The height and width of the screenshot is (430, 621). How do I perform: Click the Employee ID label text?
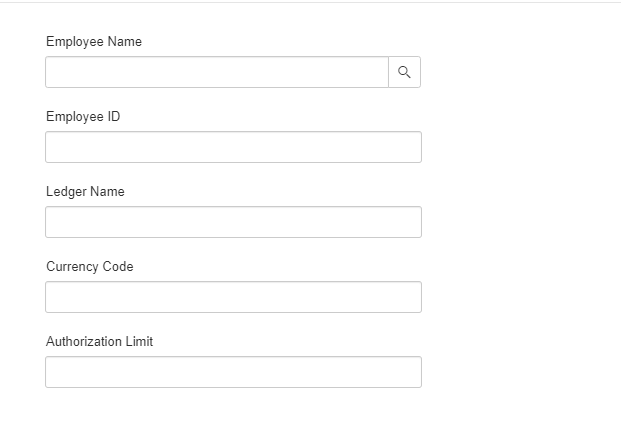83,116
